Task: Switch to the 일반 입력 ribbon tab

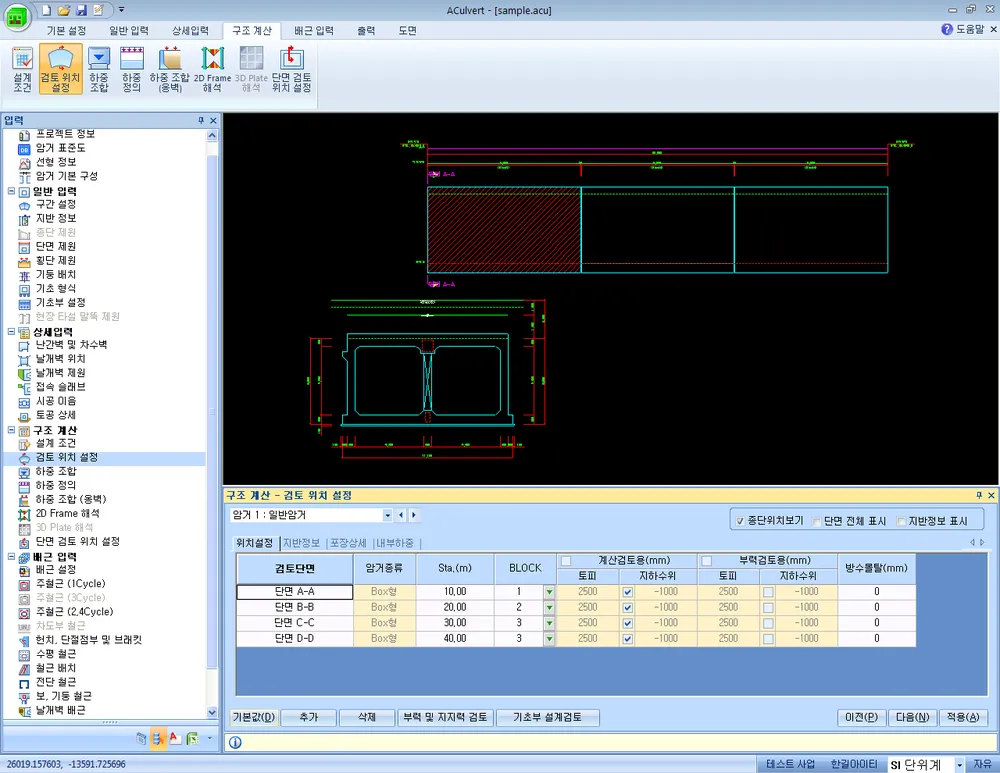Action: [129, 31]
